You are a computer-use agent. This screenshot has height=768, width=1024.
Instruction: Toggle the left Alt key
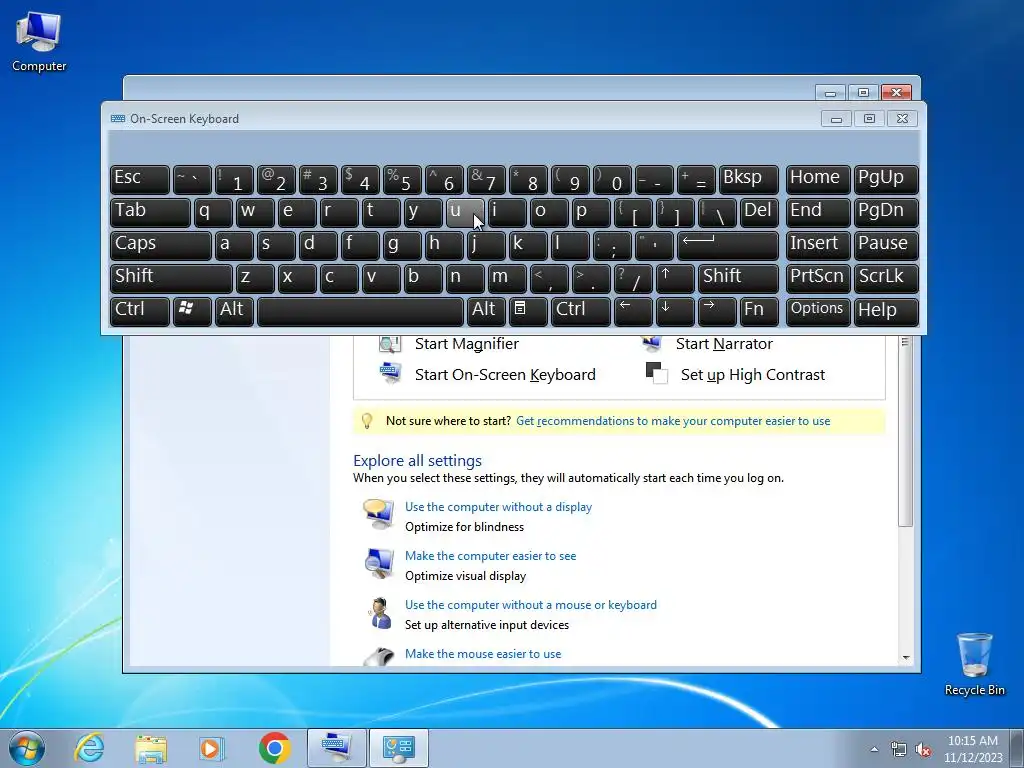pyautogui.click(x=234, y=310)
